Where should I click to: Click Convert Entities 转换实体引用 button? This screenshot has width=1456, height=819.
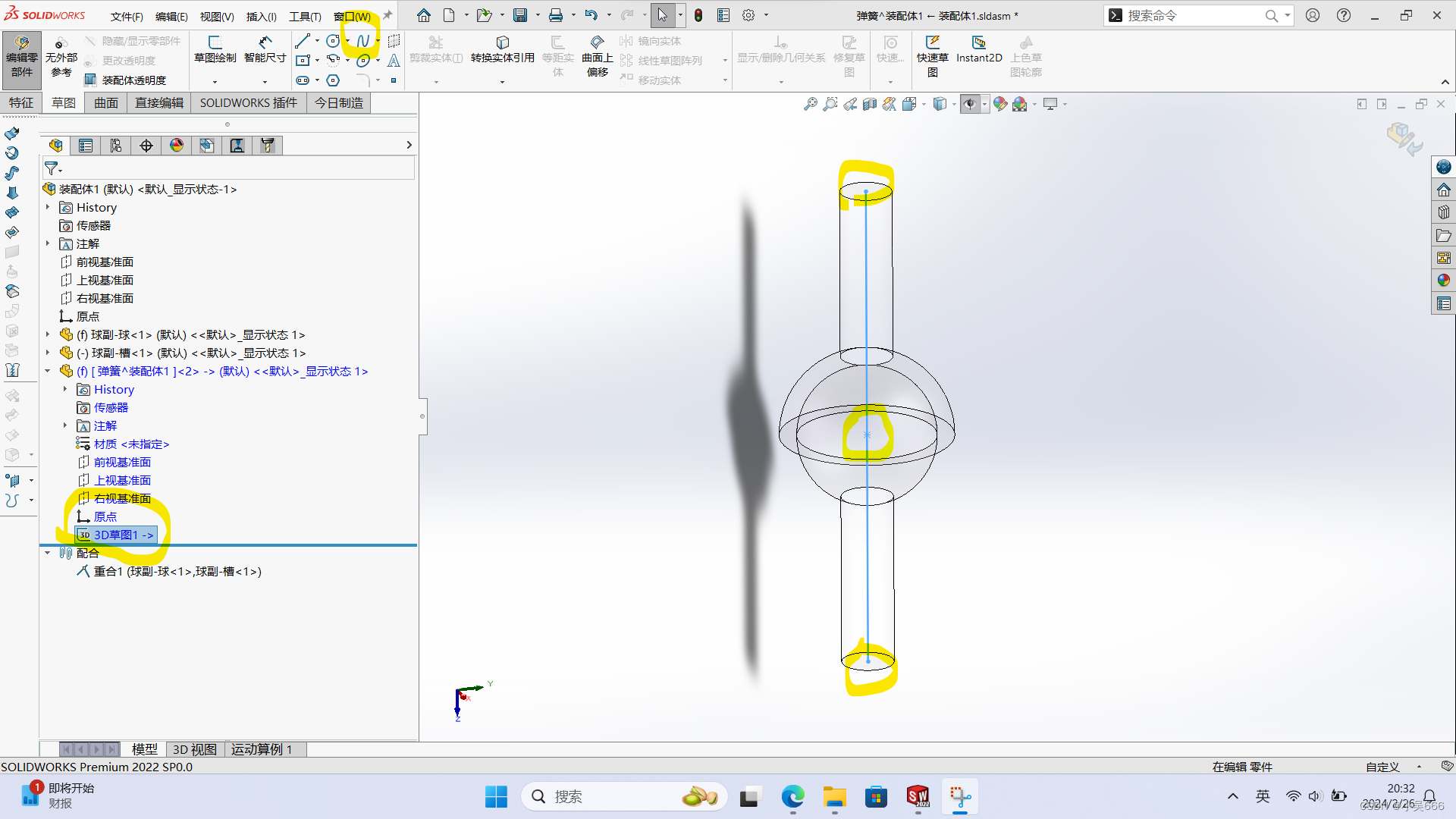(502, 49)
